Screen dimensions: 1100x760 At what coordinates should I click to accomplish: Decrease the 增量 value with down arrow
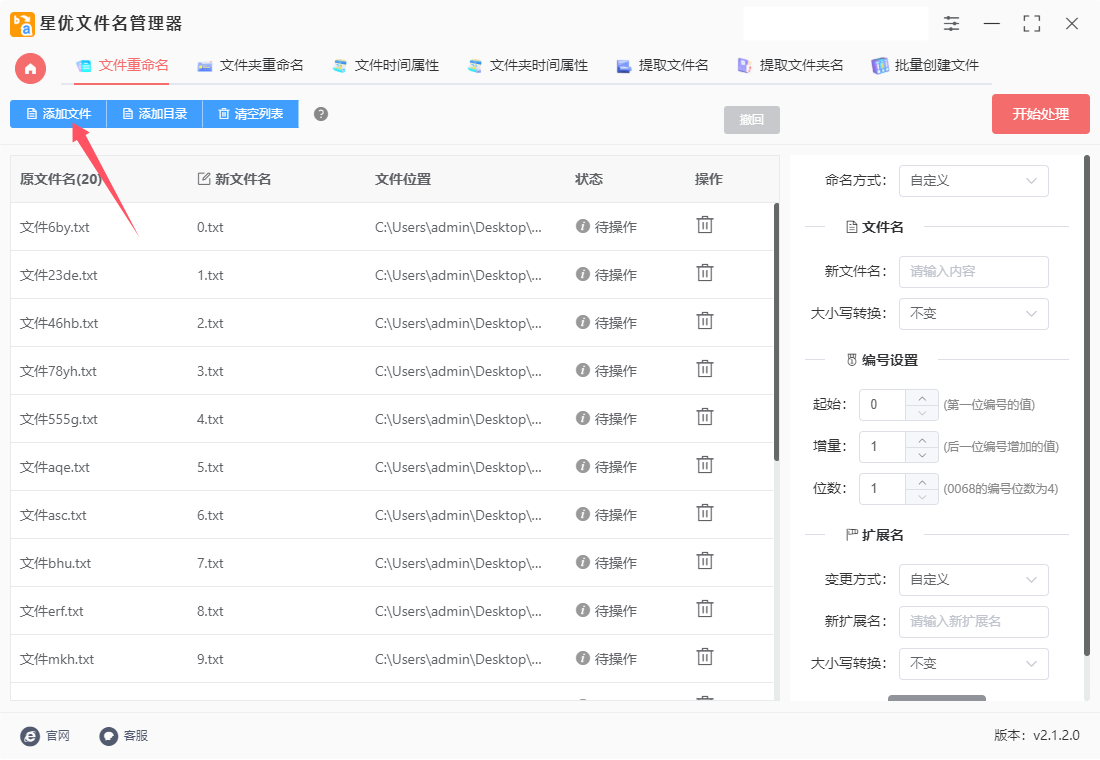coord(922,455)
